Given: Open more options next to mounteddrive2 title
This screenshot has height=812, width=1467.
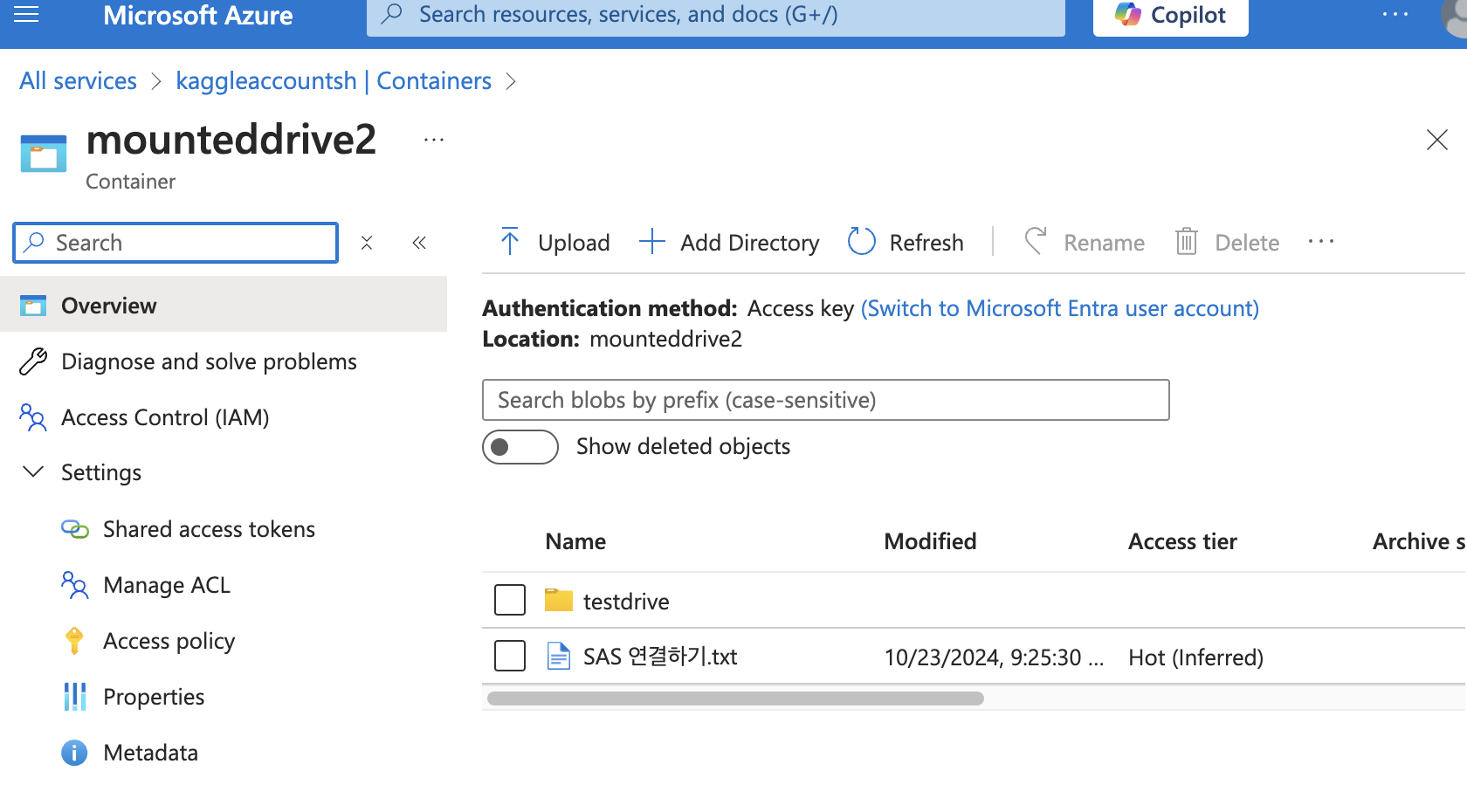Looking at the screenshot, I should point(434,140).
